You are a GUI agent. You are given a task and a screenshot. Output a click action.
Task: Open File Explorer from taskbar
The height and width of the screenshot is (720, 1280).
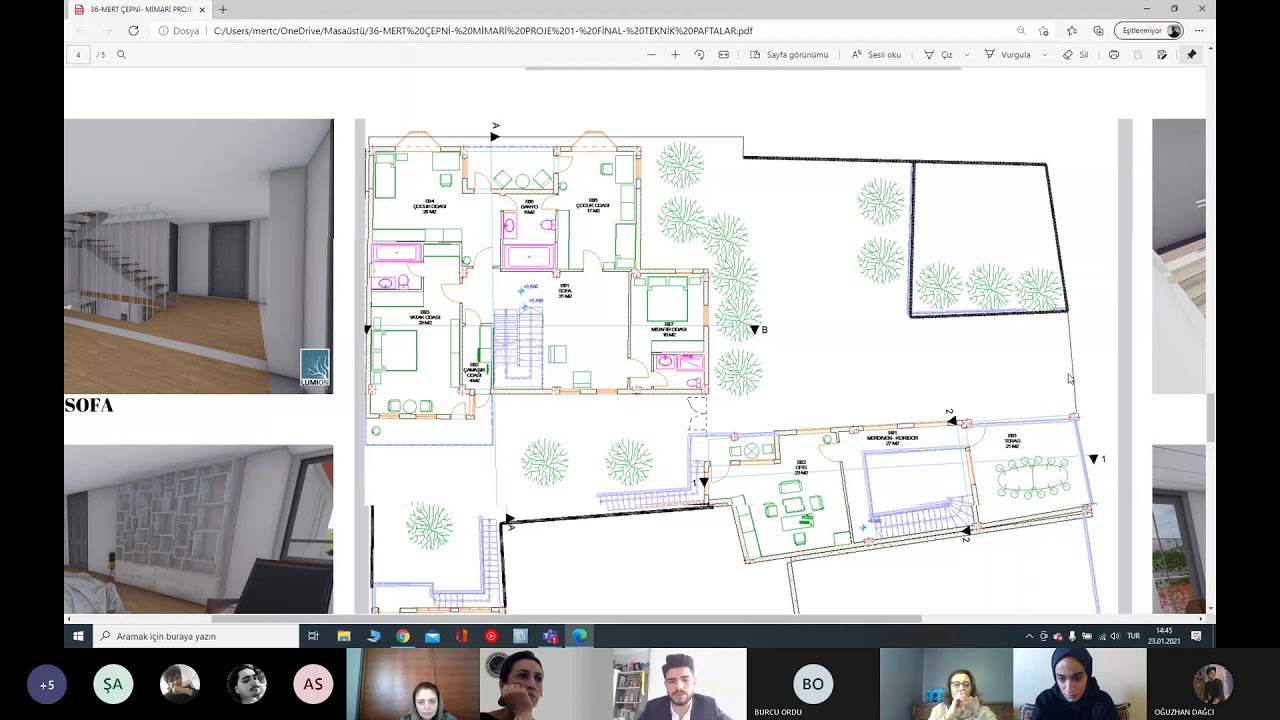344,636
